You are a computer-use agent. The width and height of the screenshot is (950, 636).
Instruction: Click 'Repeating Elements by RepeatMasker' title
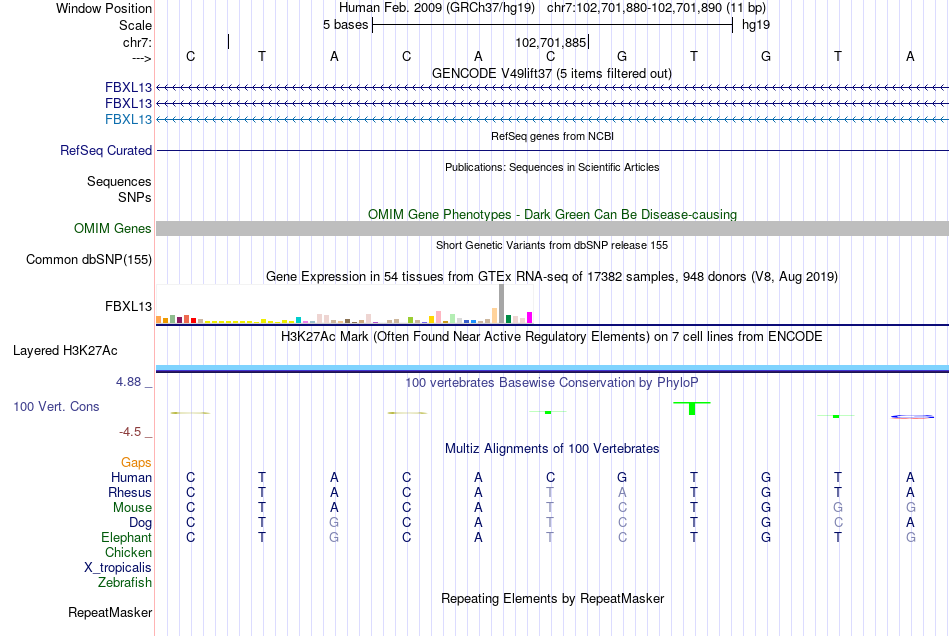point(552,598)
